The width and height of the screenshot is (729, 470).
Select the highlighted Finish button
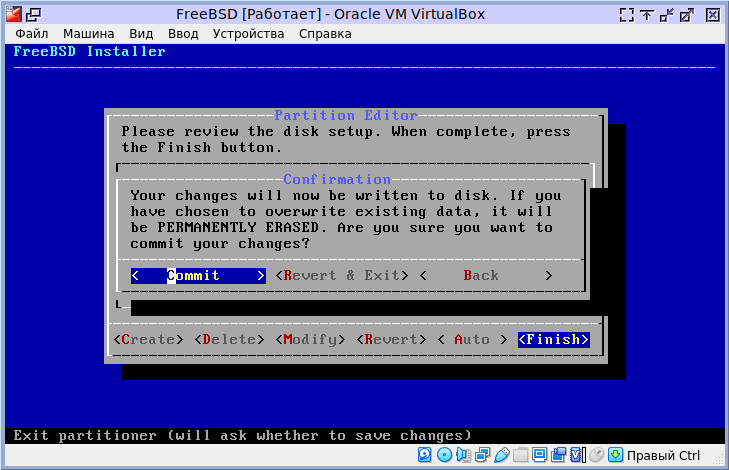[x=554, y=339]
